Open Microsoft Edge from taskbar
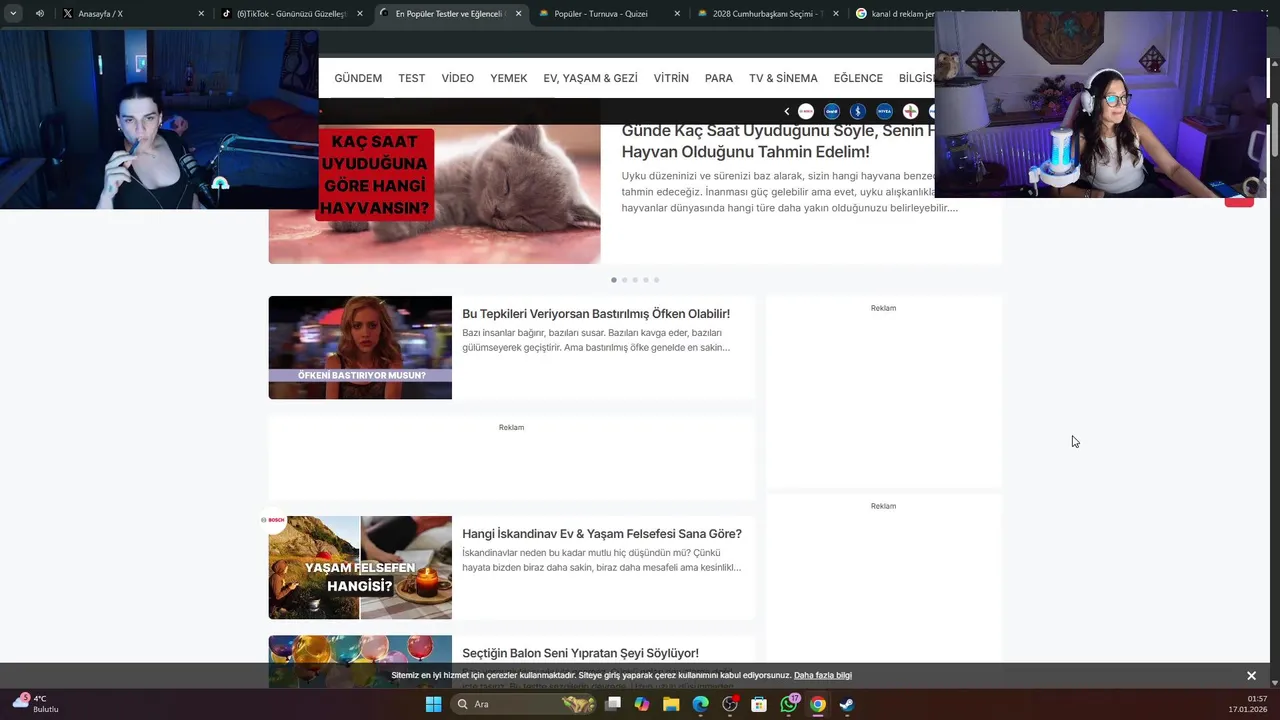The image size is (1280, 720). pos(700,704)
